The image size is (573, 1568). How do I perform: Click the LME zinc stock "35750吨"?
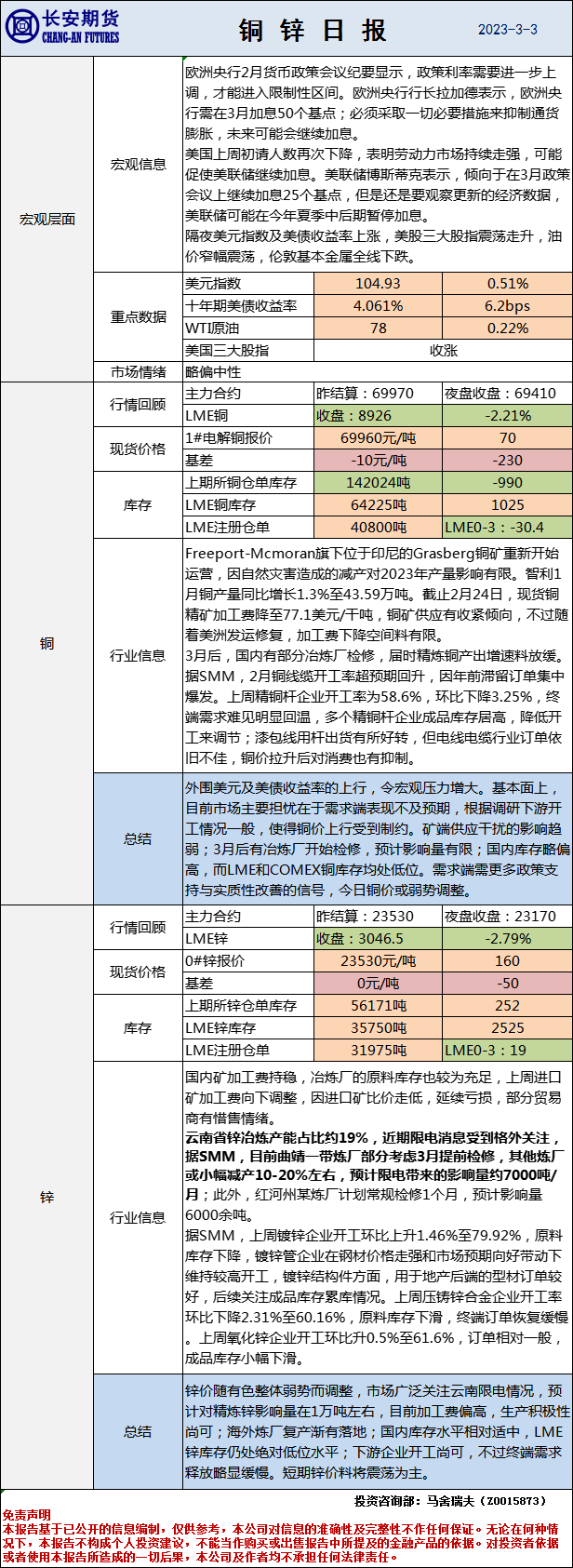pyautogui.click(x=378, y=1028)
